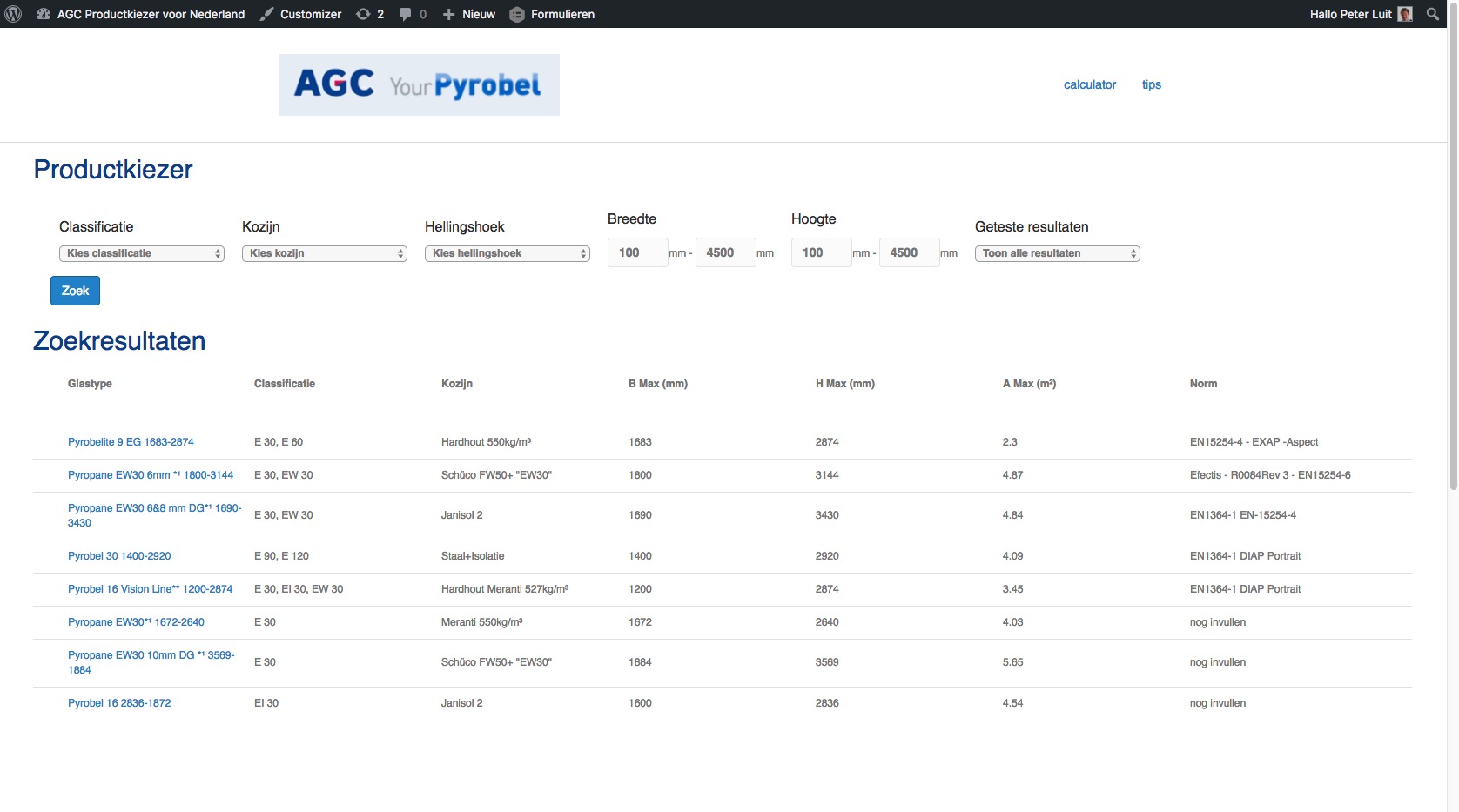
Task: Select the Hardhout Meranti 527kg/m³ cell
Action: point(505,589)
